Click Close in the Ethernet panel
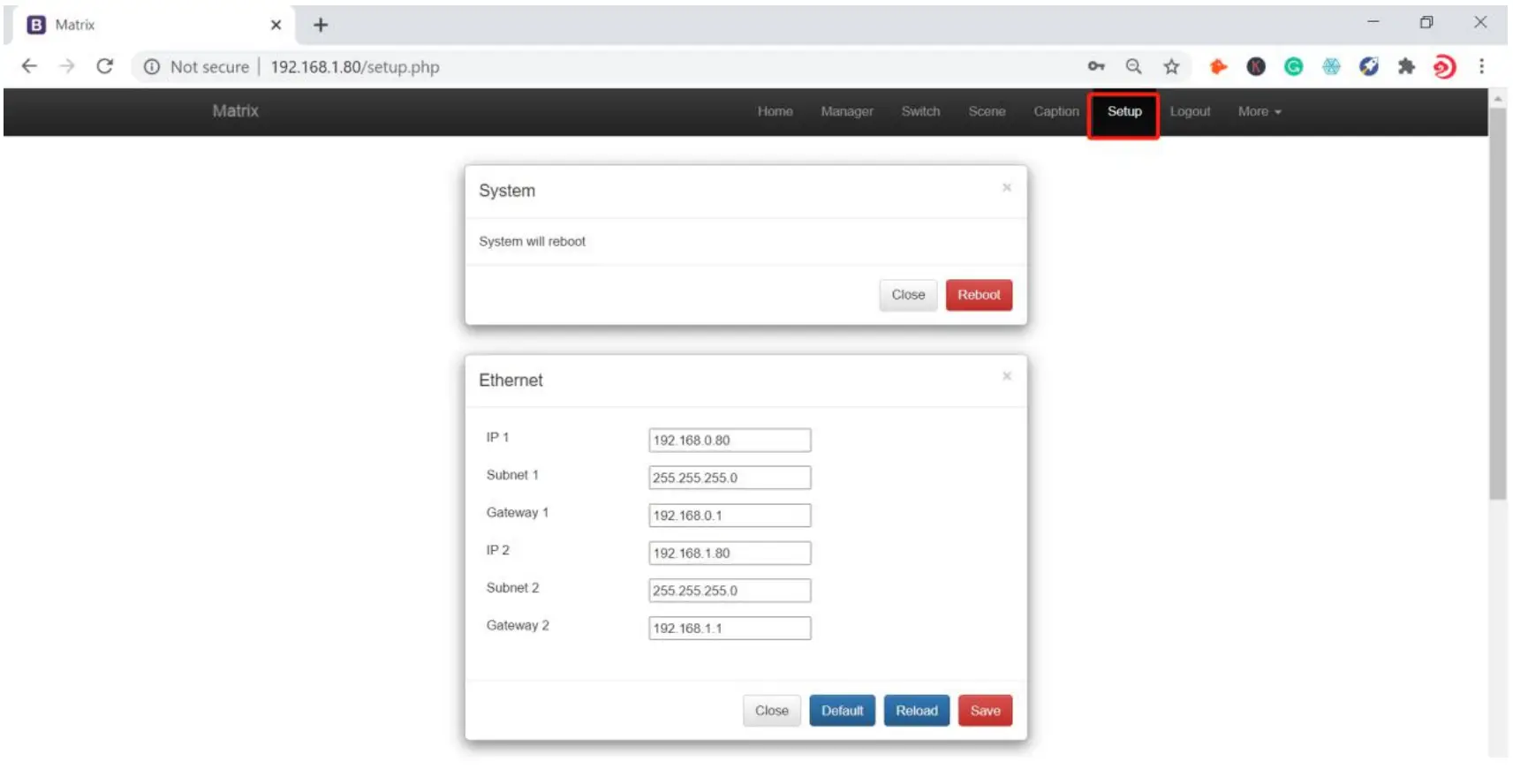1513x784 pixels. pos(771,711)
